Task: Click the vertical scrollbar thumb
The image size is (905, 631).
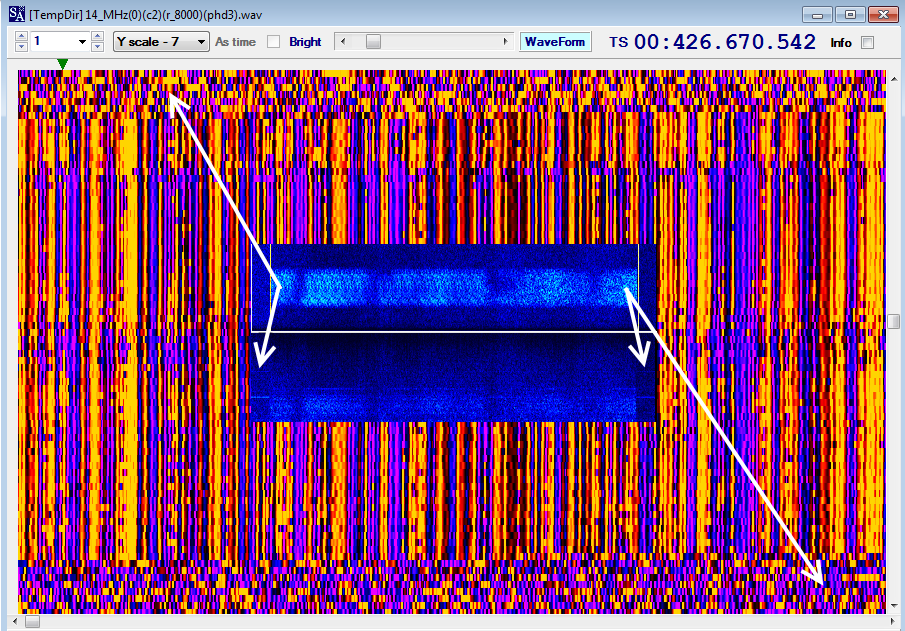Action: (893, 321)
